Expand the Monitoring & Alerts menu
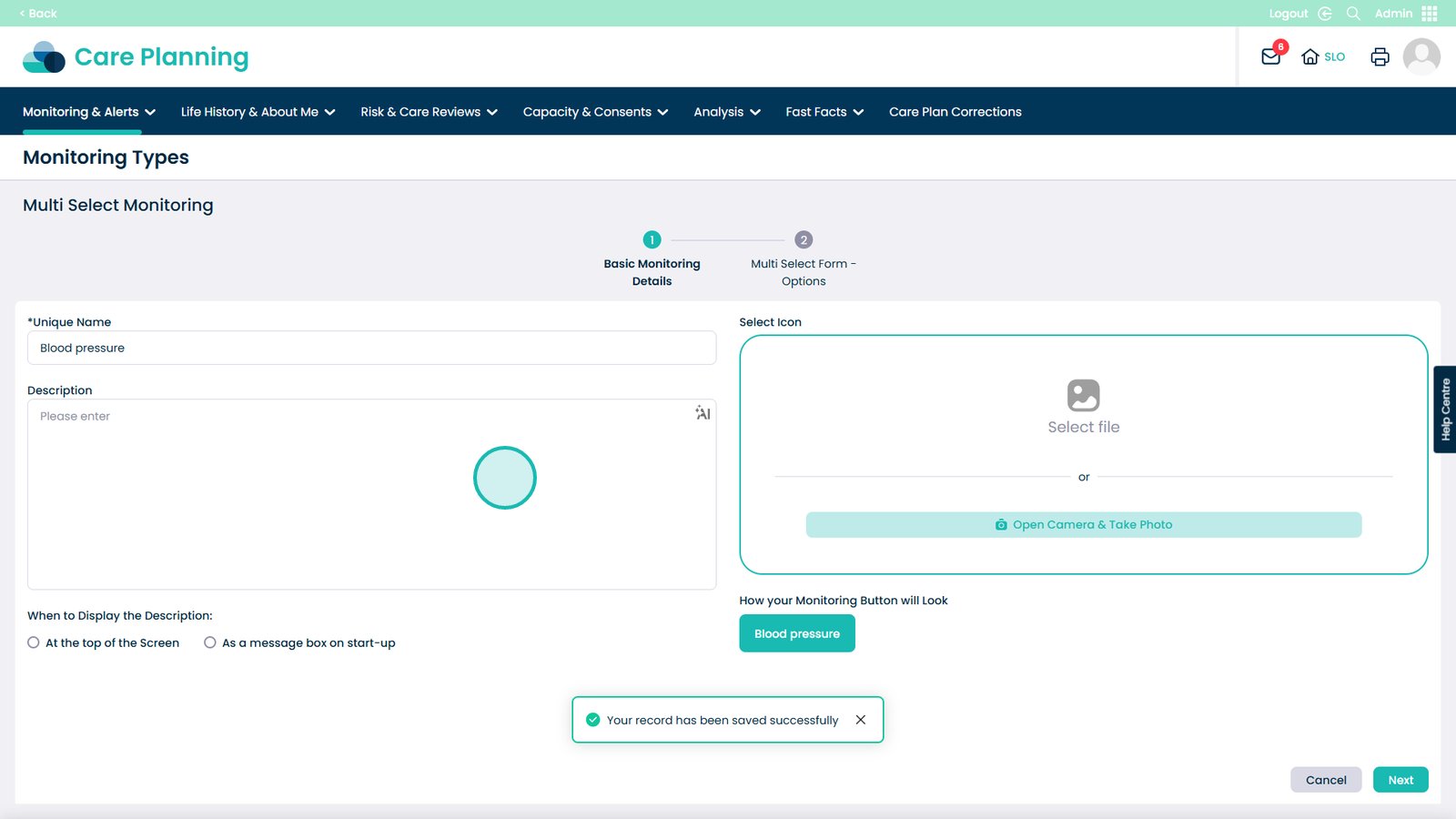 (x=89, y=112)
